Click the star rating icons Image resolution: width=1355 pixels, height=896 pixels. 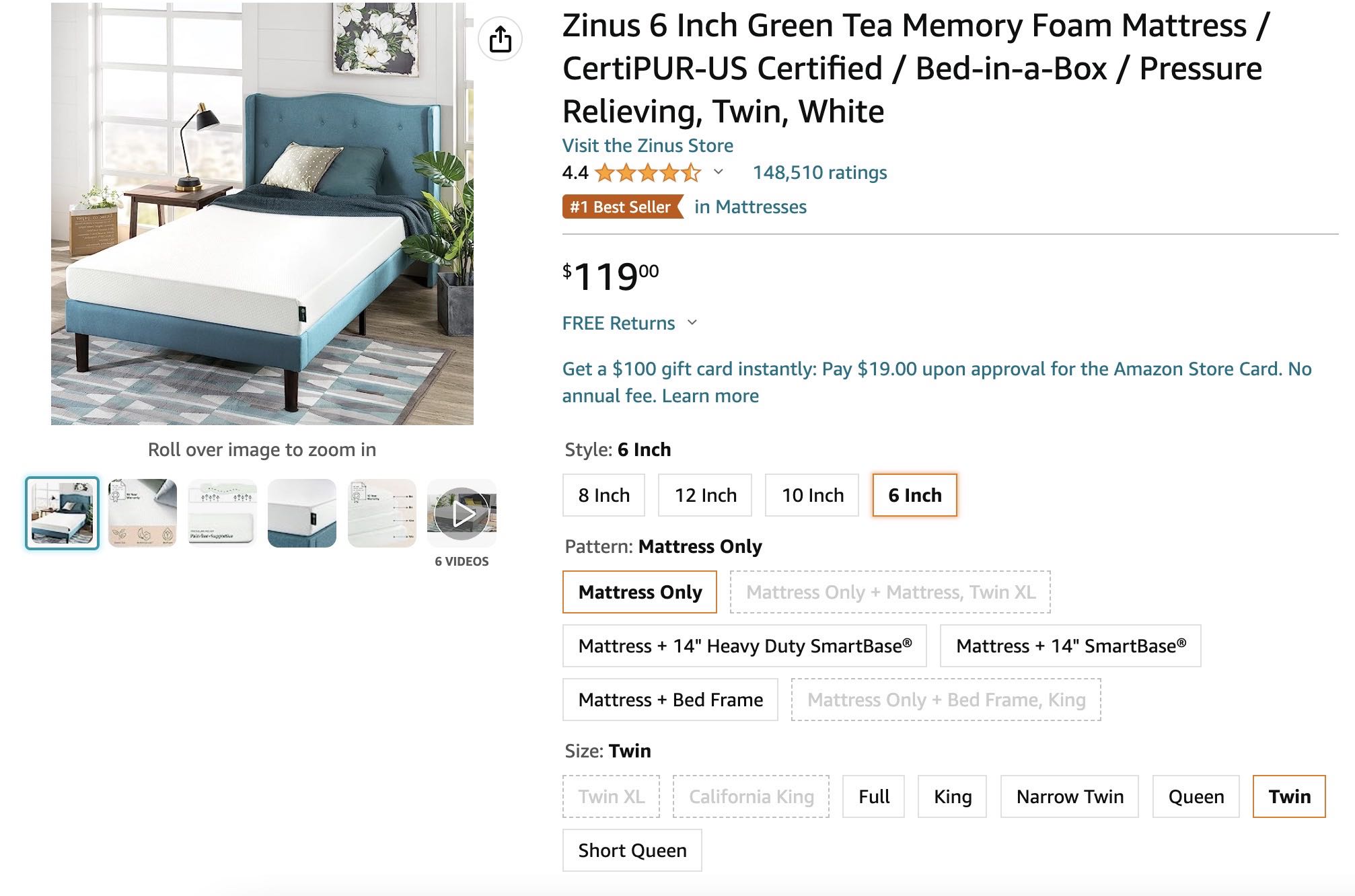click(x=647, y=174)
